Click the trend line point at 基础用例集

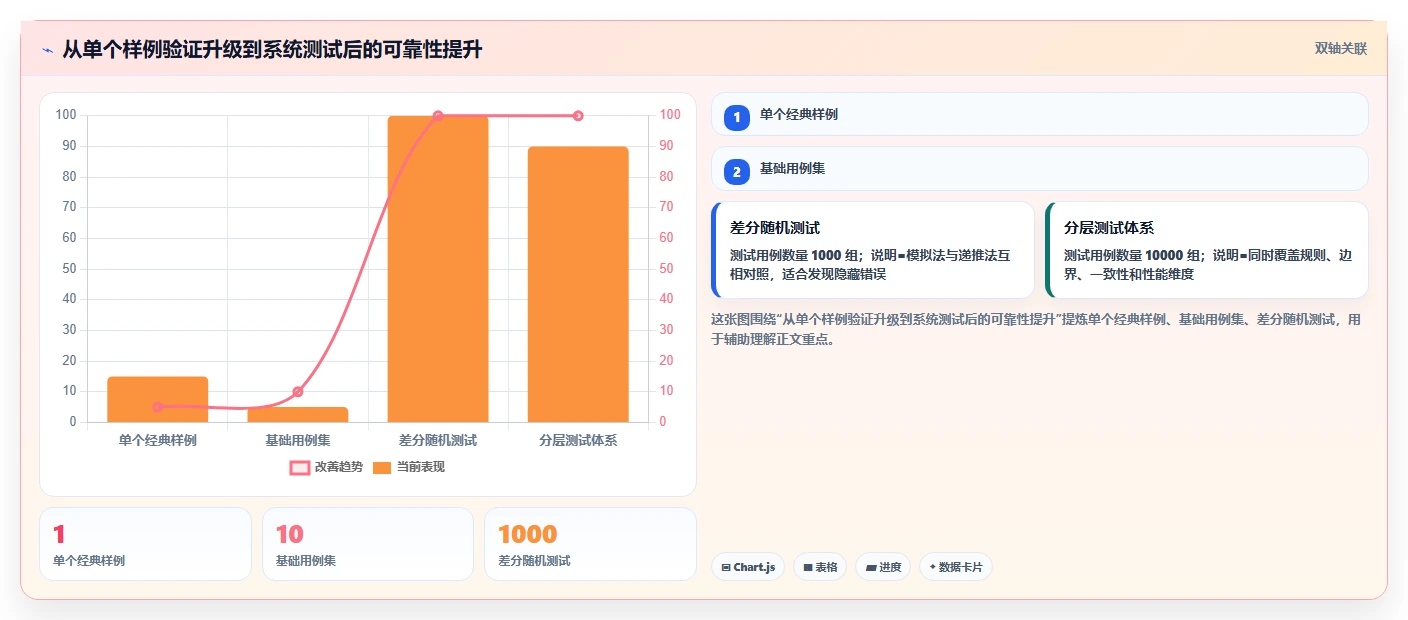[298, 392]
